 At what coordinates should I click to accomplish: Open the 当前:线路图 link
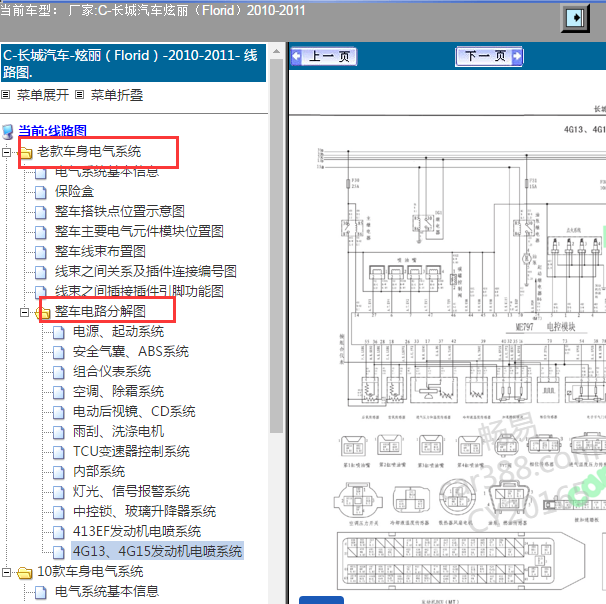pos(53,131)
